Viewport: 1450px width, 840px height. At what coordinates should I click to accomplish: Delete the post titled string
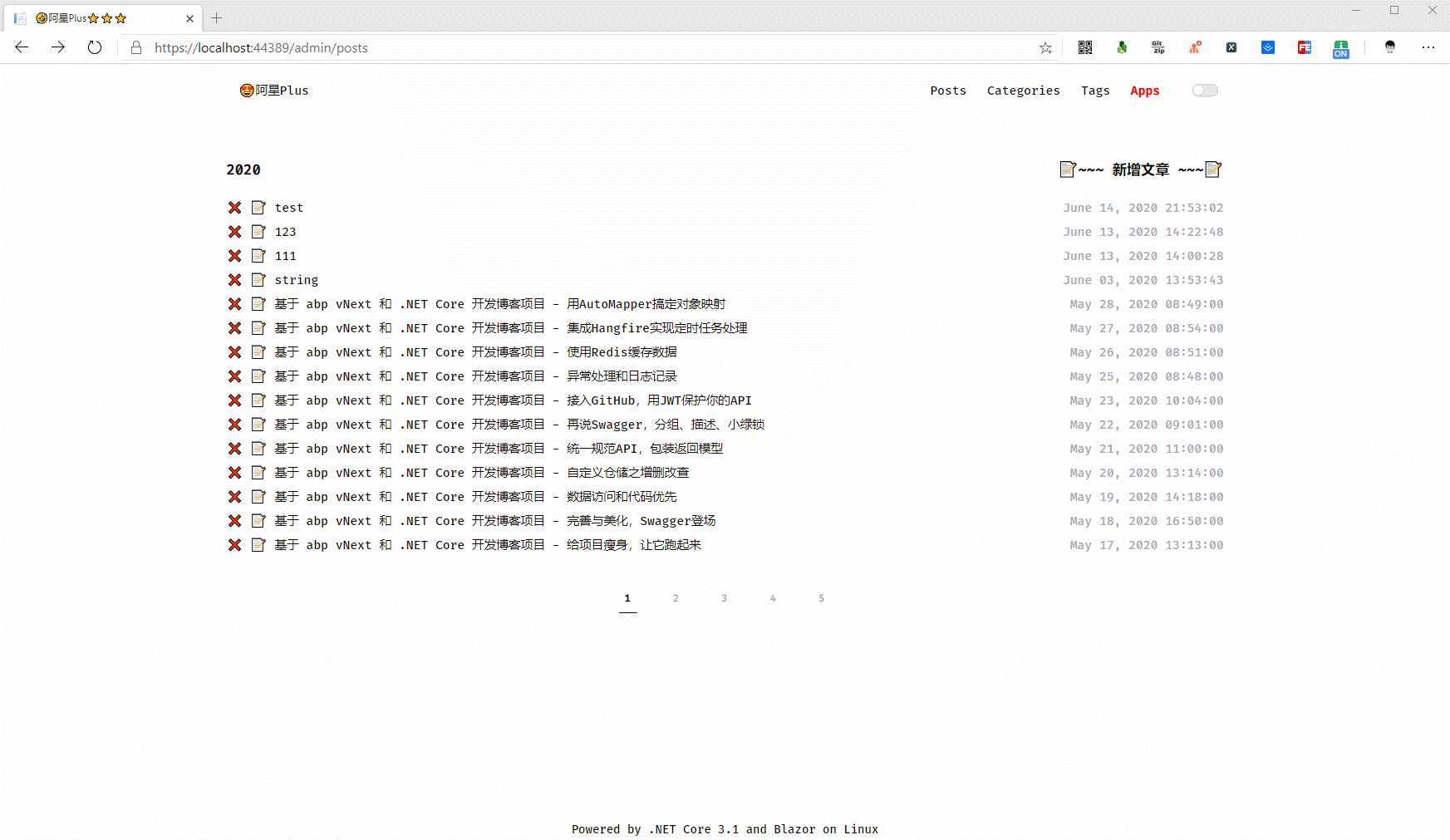[235, 280]
